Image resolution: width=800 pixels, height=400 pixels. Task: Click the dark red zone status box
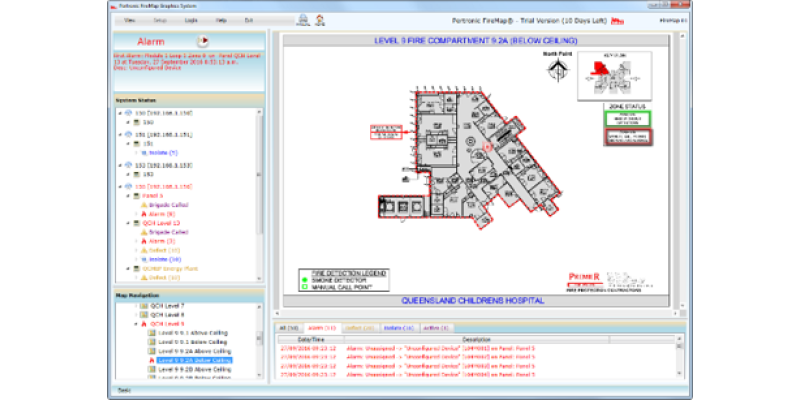628,137
